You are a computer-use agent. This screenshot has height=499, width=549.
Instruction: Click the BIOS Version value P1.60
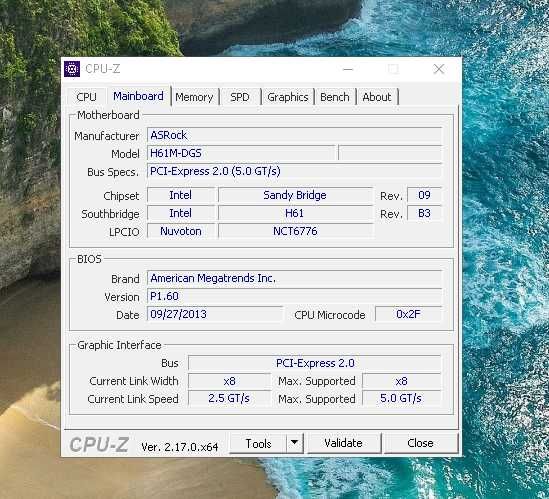(x=294, y=296)
